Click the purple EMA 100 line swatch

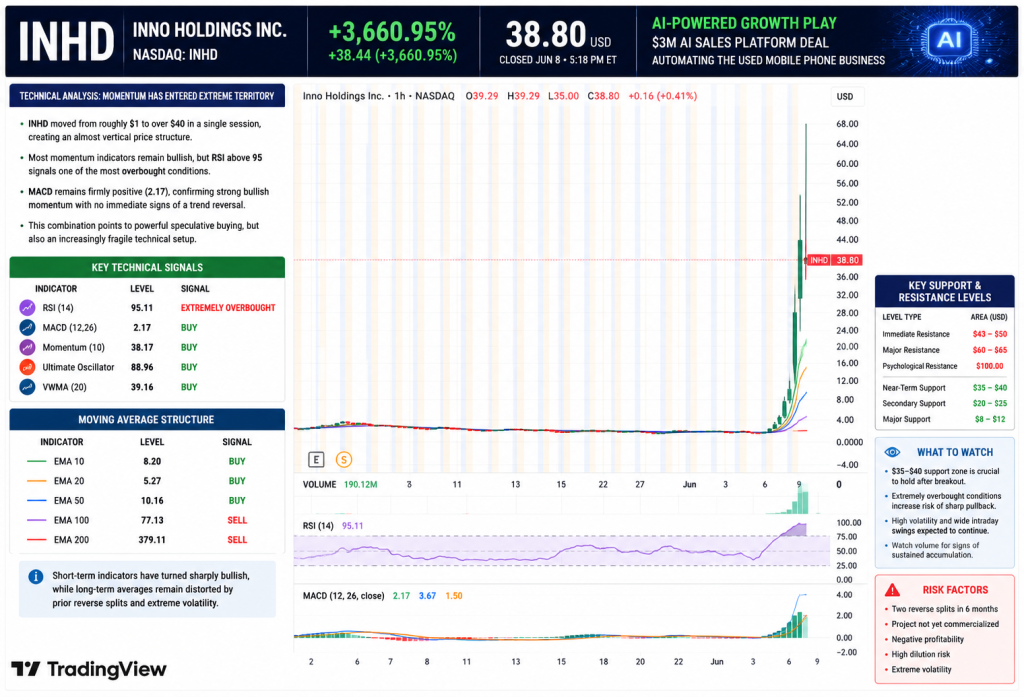click(37, 520)
